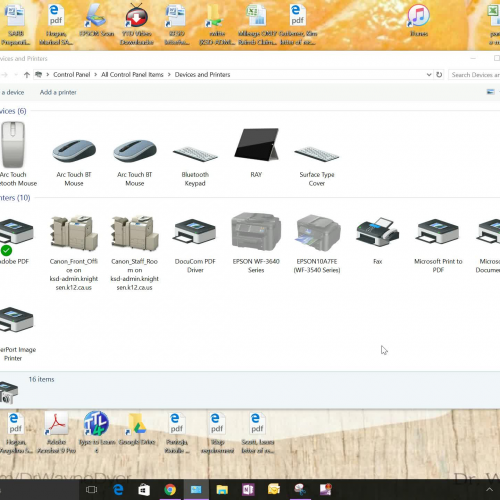Click the Task View taskbar button
Screen dimensions: 500x500
click(91, 489)
